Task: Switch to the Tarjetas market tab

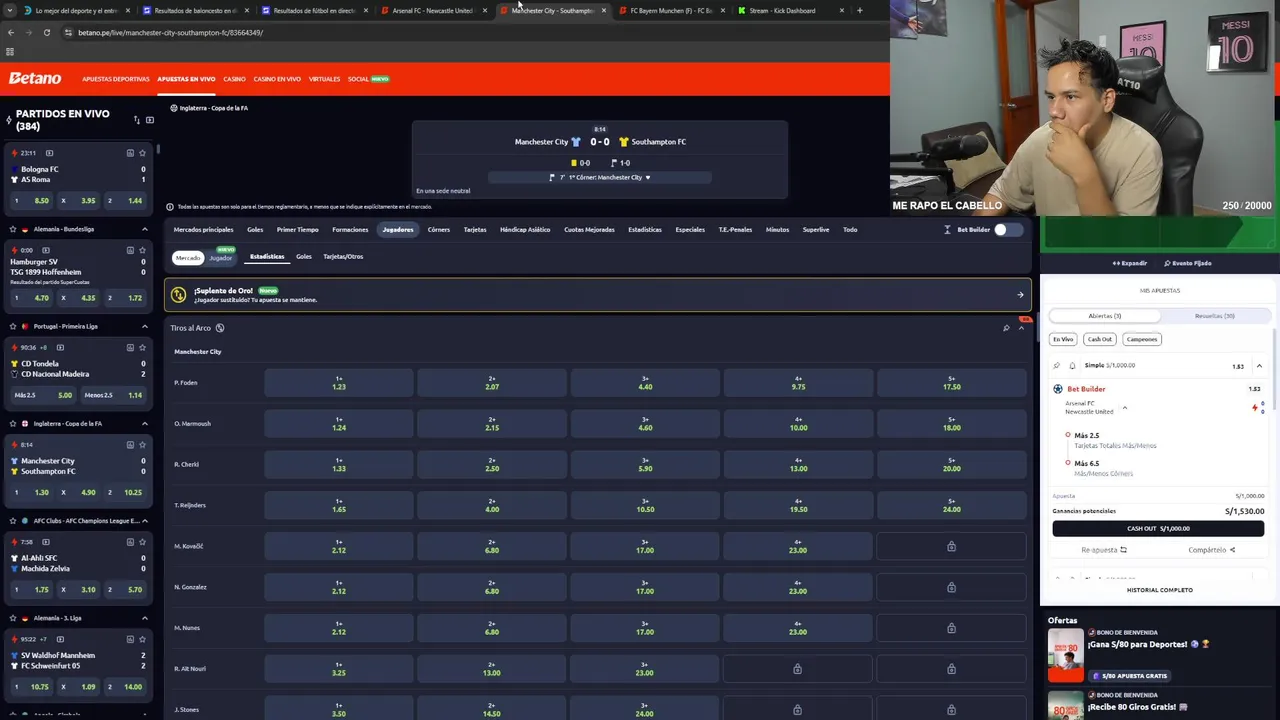Action: point(475,229)
